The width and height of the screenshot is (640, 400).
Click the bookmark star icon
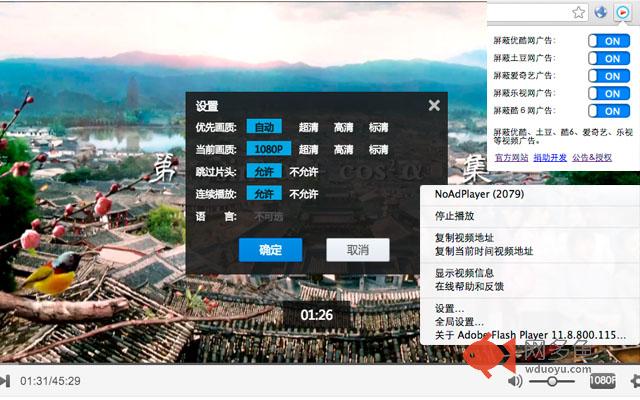578,13
